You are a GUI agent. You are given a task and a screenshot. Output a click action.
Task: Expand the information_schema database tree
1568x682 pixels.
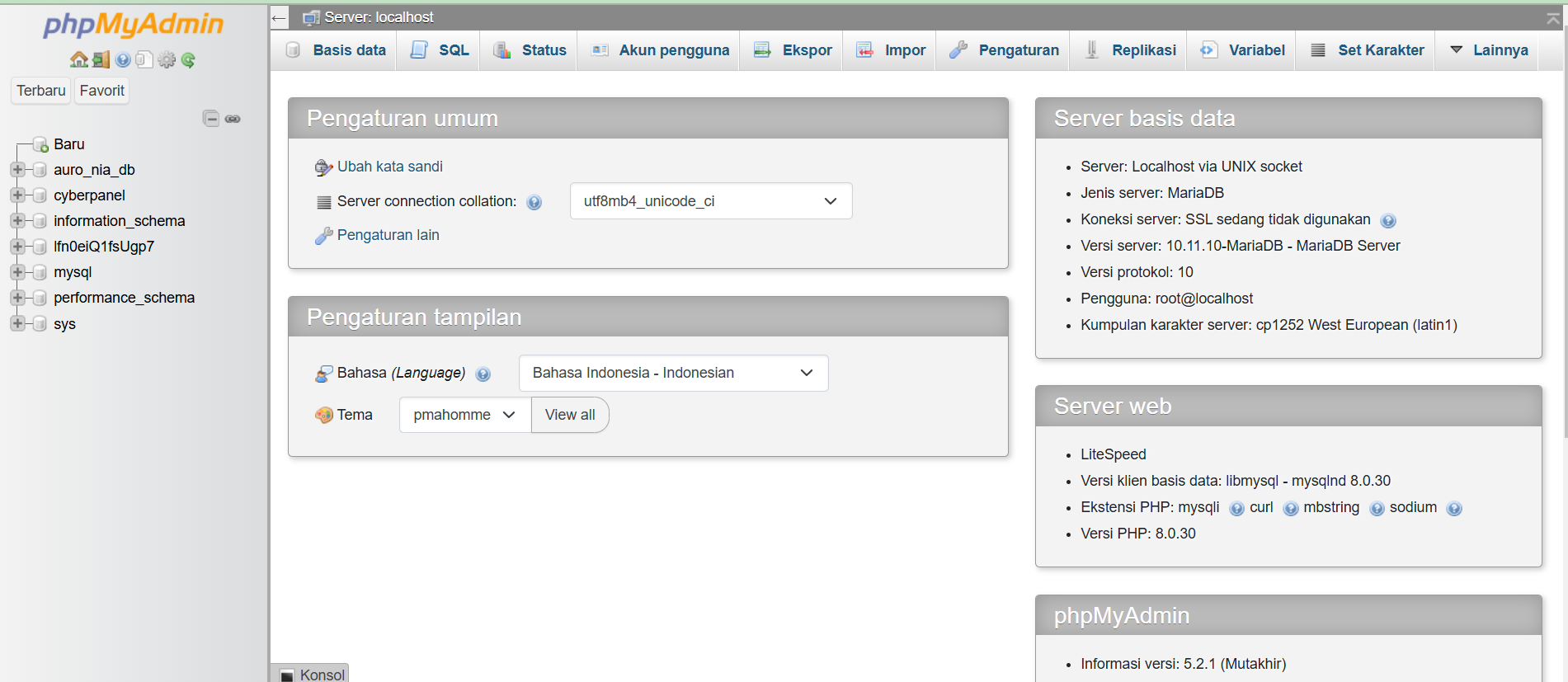coord(17,220)
